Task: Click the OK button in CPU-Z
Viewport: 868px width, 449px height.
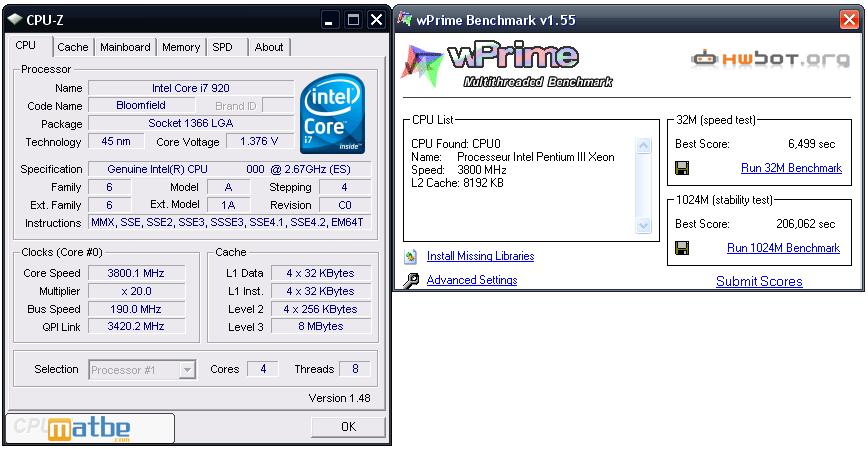Action: [x=348, y=427]
